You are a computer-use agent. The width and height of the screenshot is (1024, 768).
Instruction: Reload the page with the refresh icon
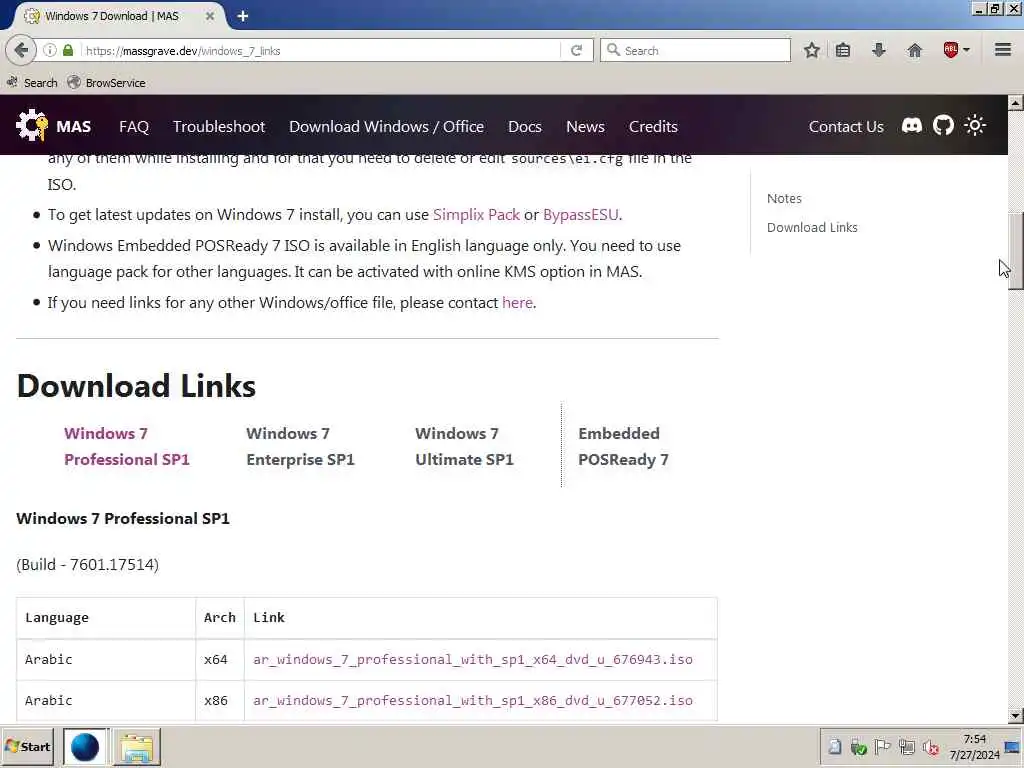tap(577, 50)
